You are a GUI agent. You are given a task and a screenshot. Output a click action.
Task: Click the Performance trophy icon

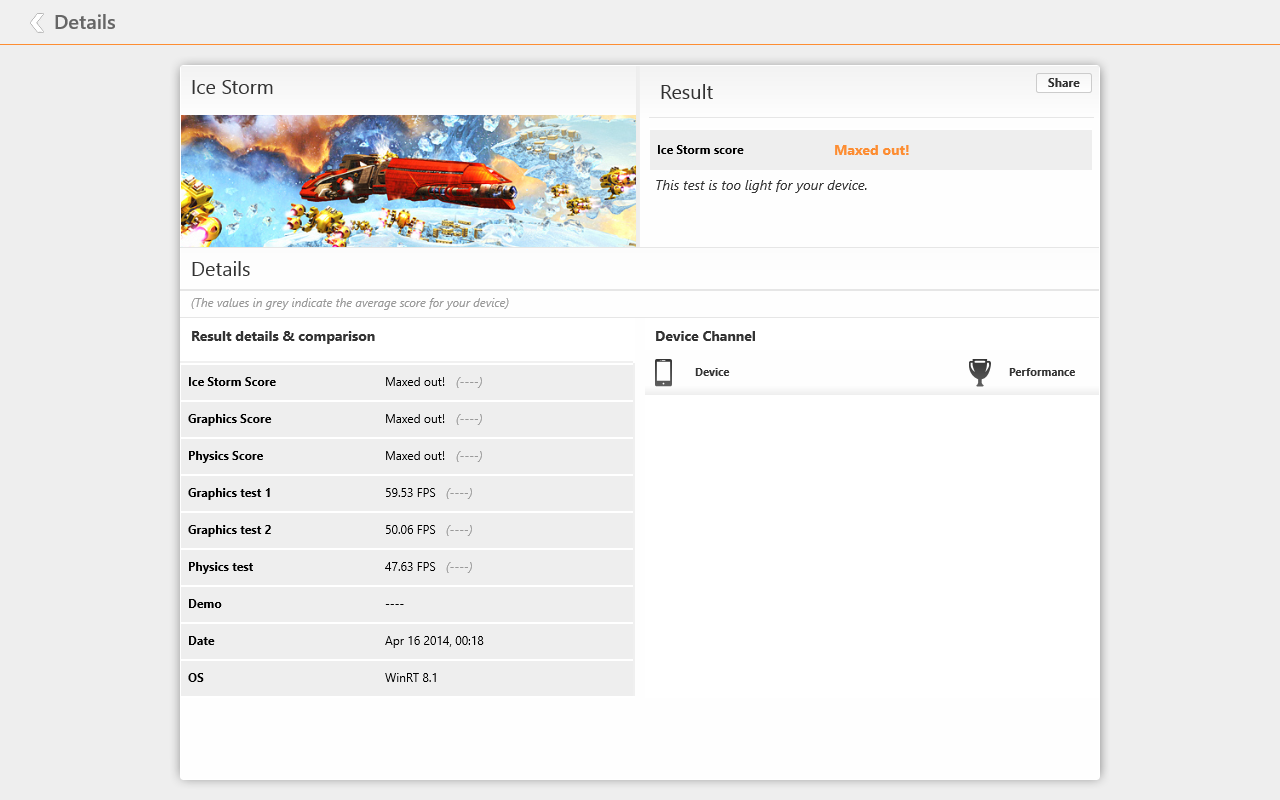coord(980,372)
